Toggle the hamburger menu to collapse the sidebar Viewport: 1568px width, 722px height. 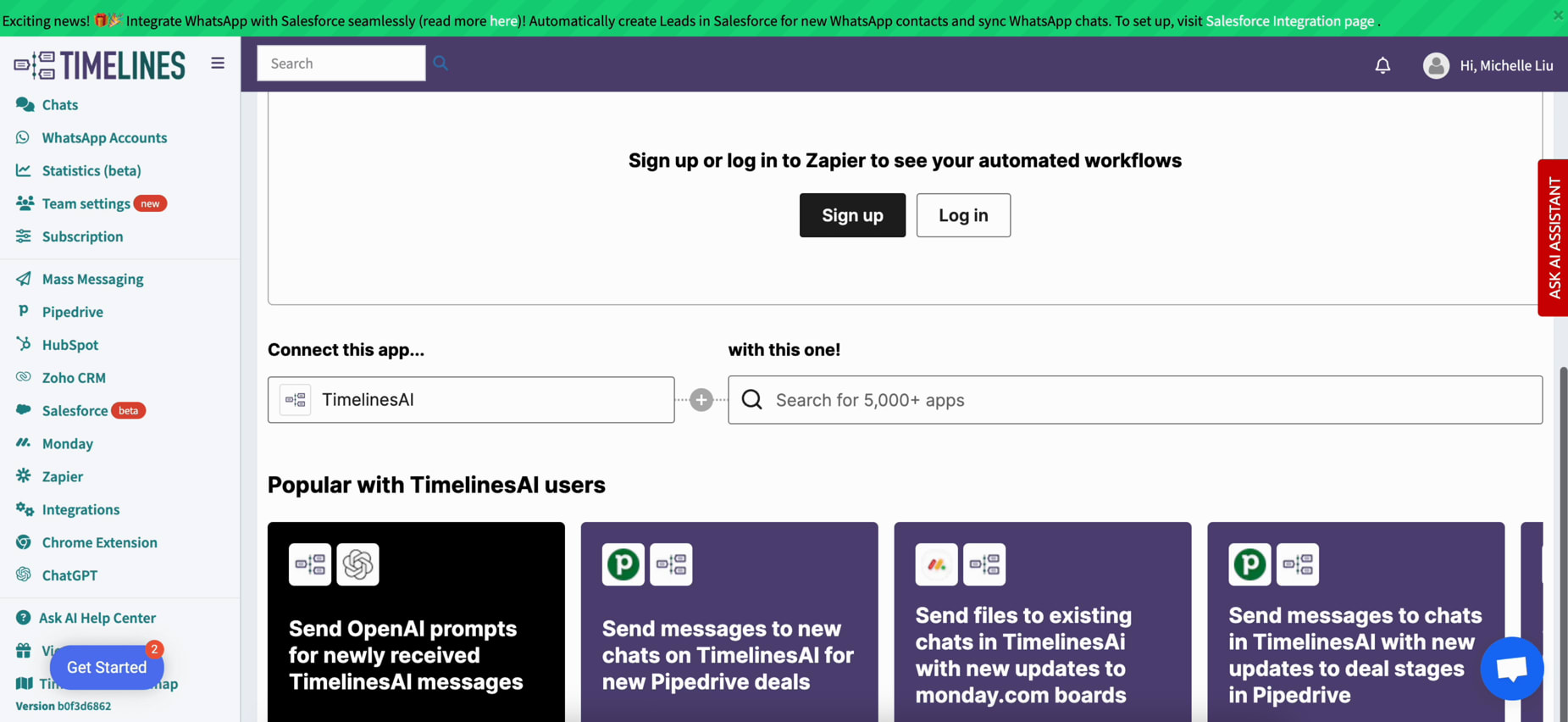tap(218, 64)
